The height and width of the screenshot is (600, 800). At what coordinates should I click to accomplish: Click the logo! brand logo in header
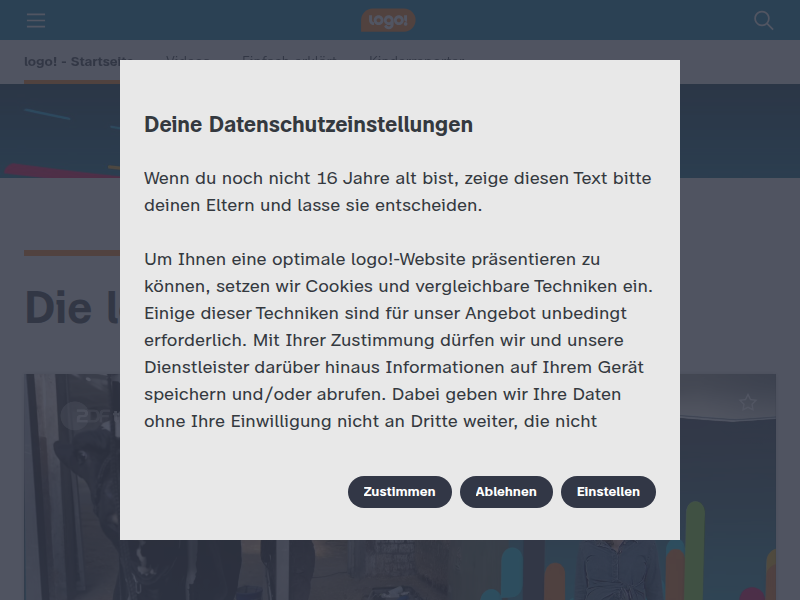(388, 20)
